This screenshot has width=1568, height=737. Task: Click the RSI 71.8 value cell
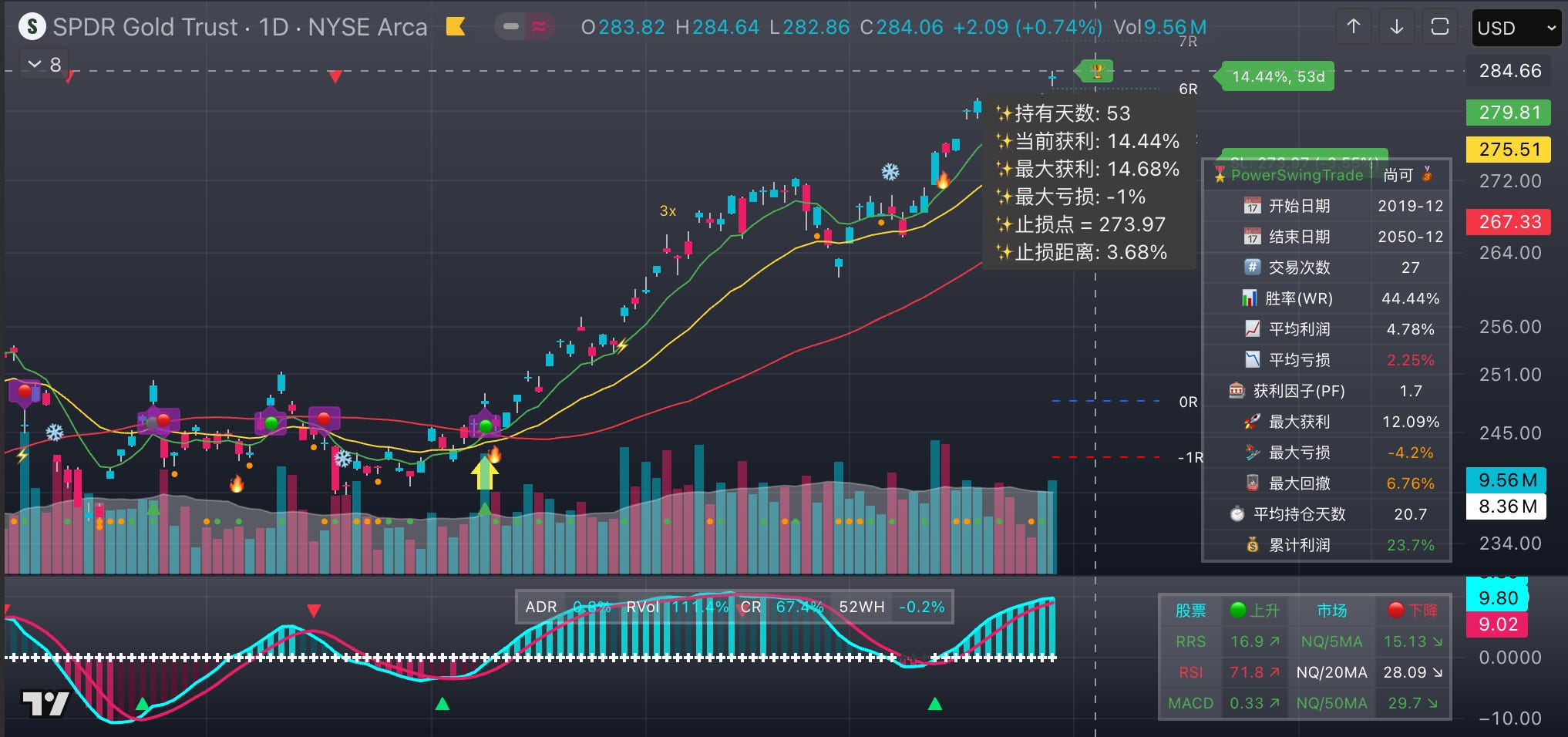[1254, 672]
